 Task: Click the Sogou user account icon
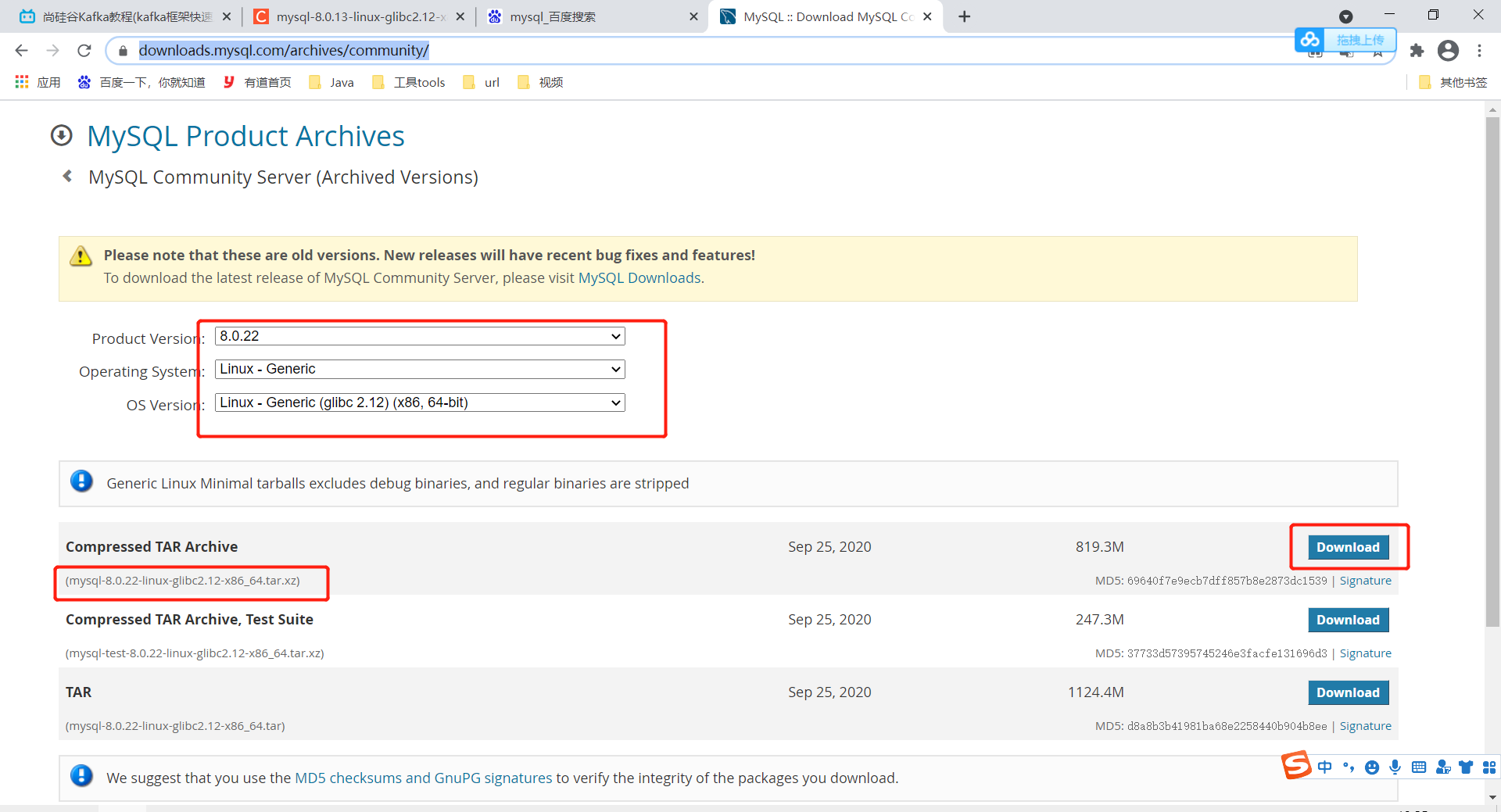click(1443, 767)
